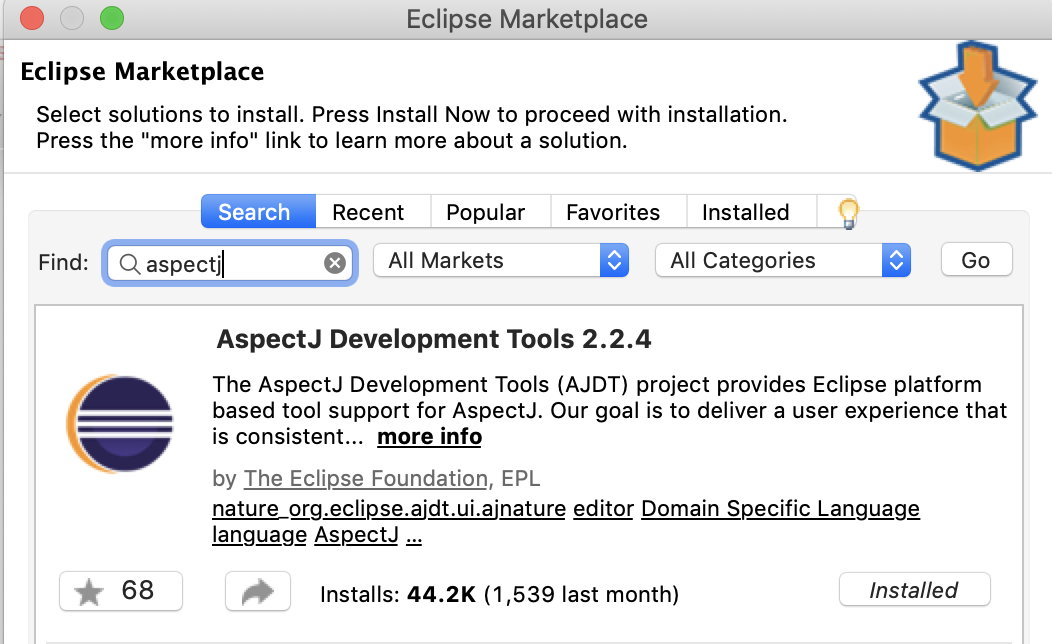Select the Favorites tab
Image resolution: width=1052 pixels, height=644 pixels.
pyautogui.click(x=613, y=212)
